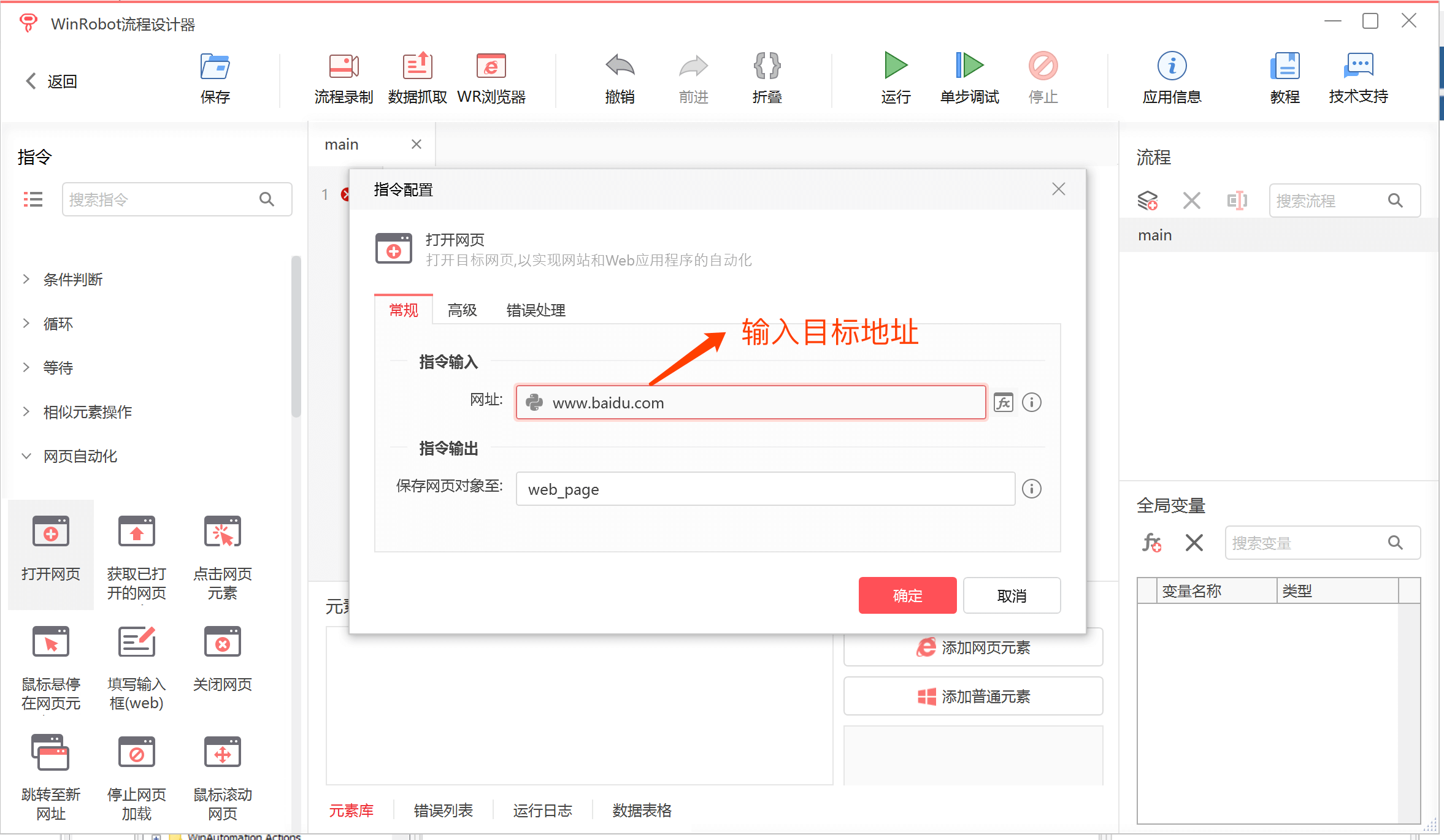Launch the WR浏览器 browser icon

pos(491,66)
